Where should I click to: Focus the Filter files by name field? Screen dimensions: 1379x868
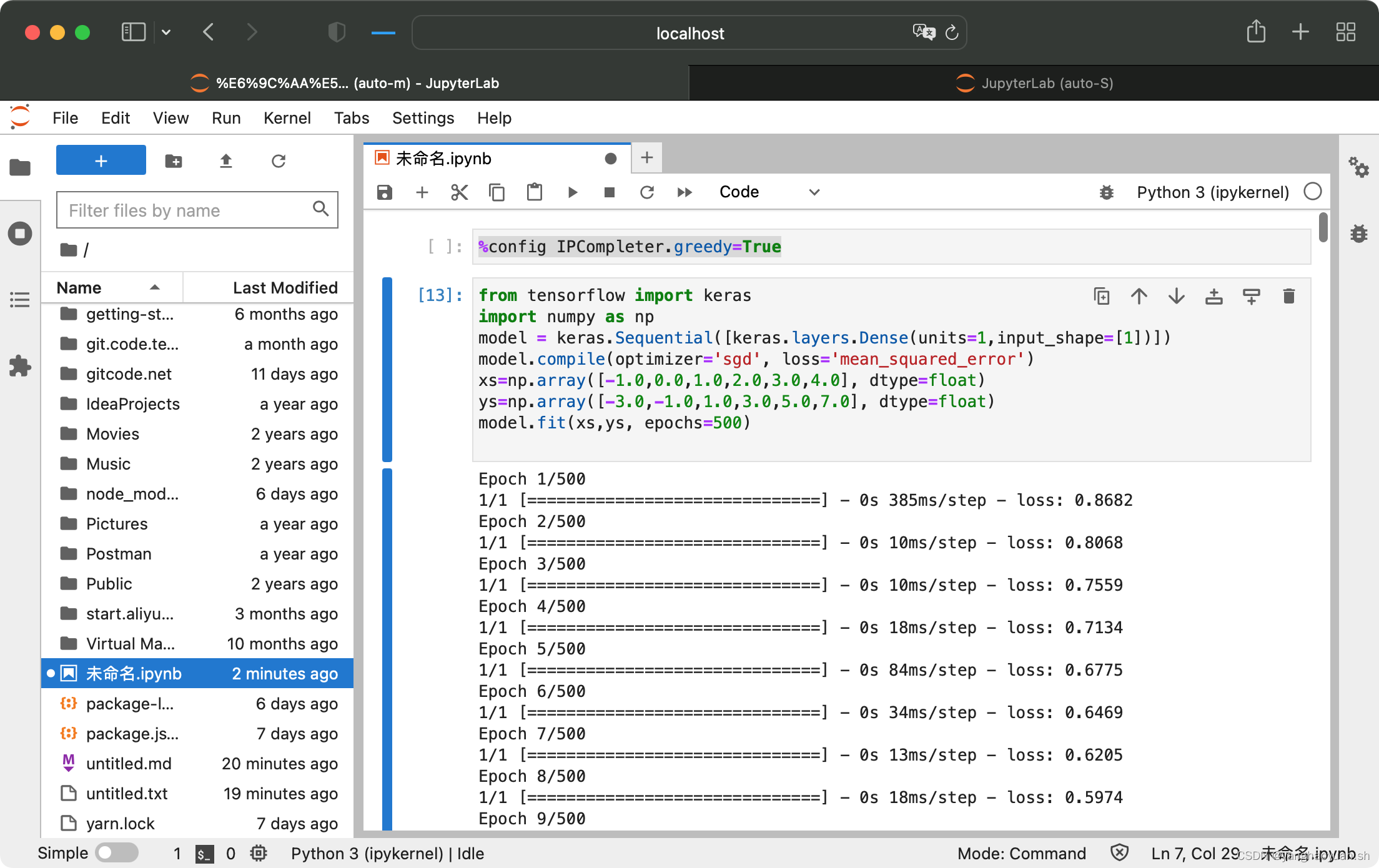(x=197, y=210)
